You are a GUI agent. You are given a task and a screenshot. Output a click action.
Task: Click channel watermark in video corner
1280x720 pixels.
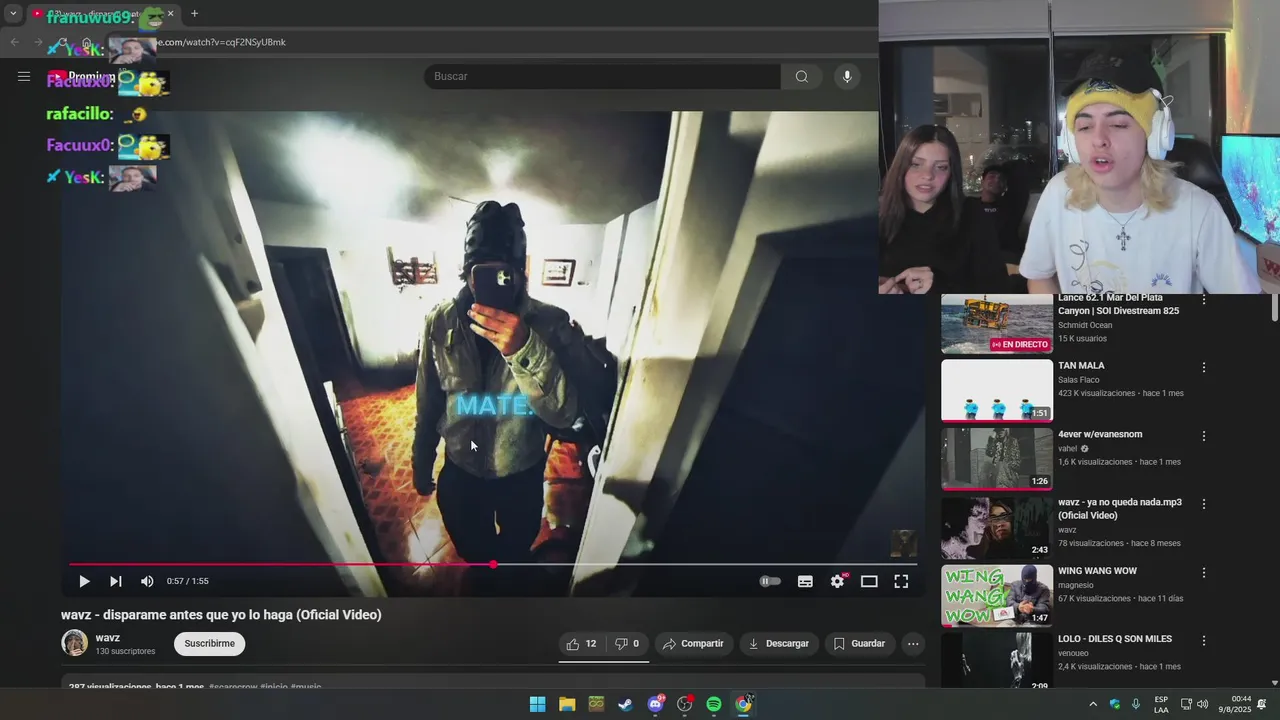[903, 543]
